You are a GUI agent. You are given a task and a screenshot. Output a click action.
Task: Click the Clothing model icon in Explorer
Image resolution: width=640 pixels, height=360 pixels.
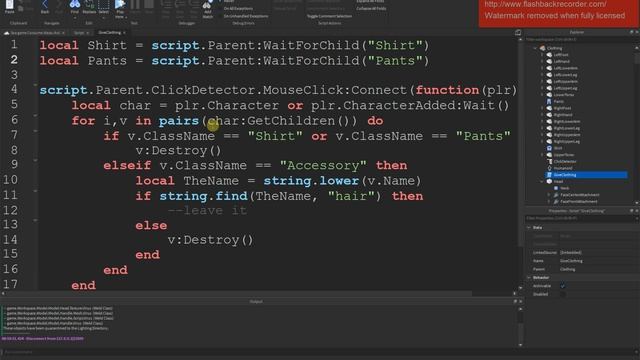[x=542, y=48]
